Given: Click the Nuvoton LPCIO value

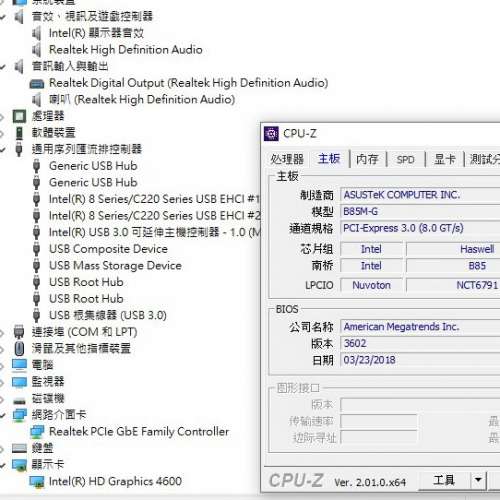Looking at the screenshot, I should pos(371,285).
